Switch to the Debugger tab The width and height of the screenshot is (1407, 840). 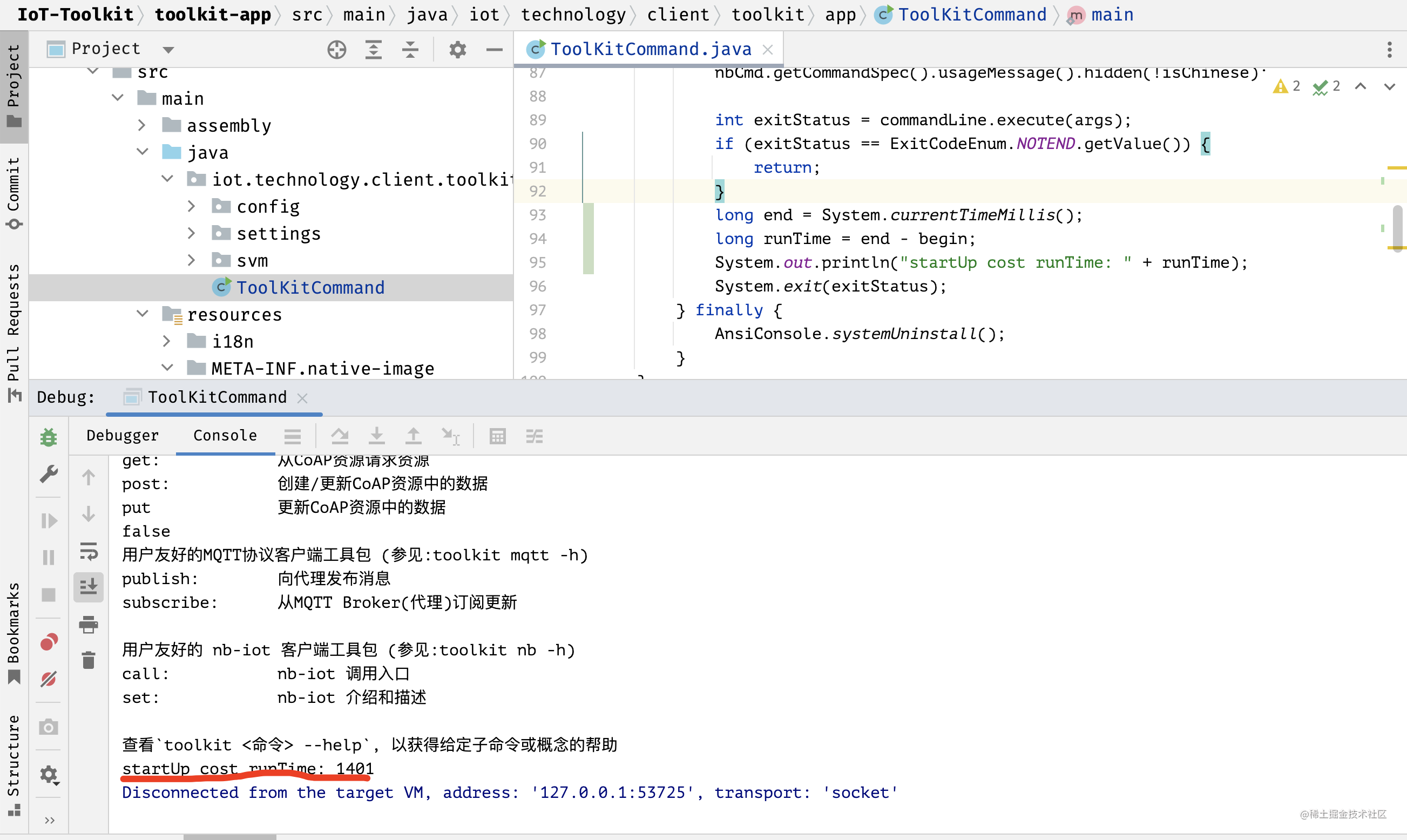(x=122, y=436)
